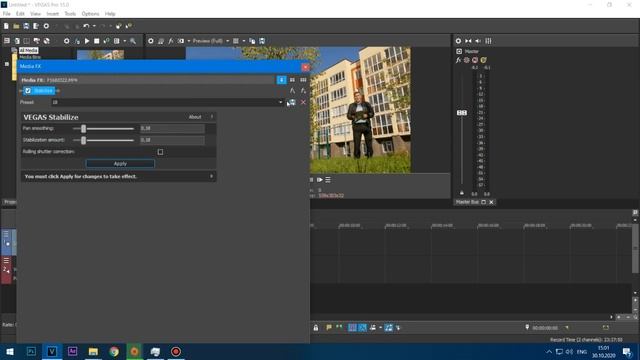Open the Preview (Full) quality dropdown

point(210,41)
